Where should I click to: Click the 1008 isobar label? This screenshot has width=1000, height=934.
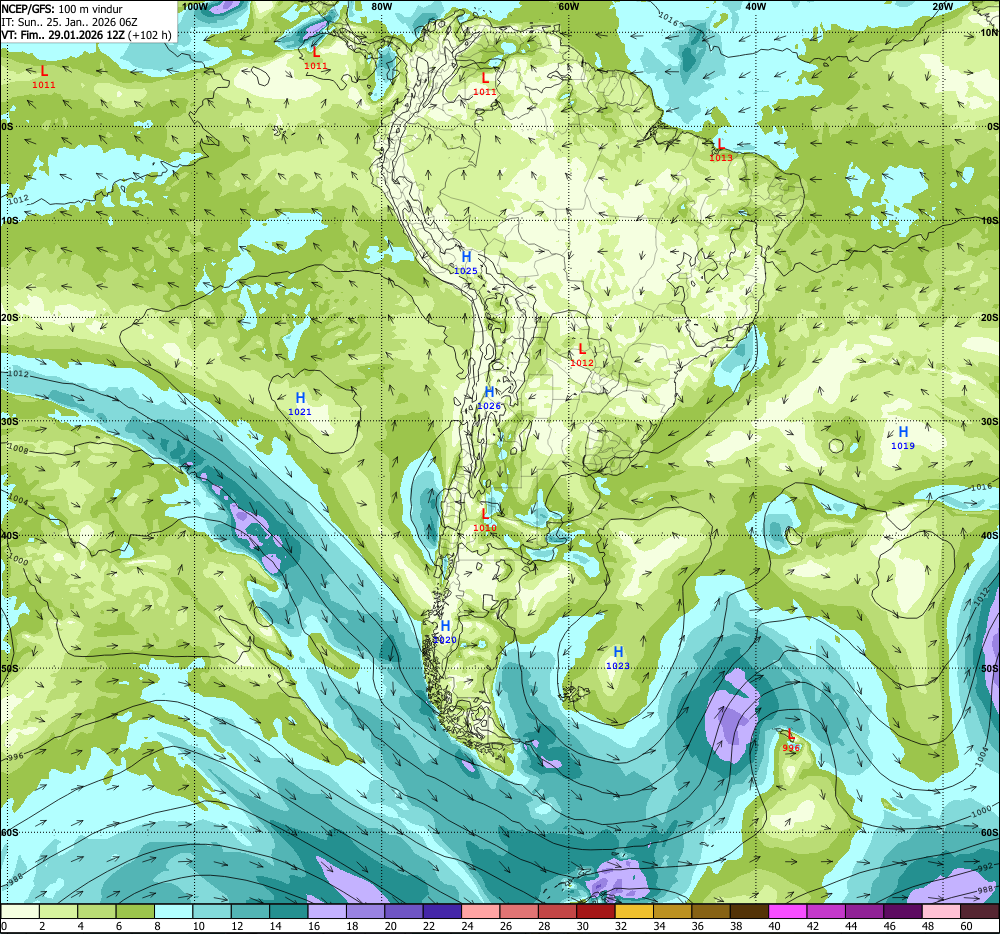pyautogui.click(x=17, y=449)
